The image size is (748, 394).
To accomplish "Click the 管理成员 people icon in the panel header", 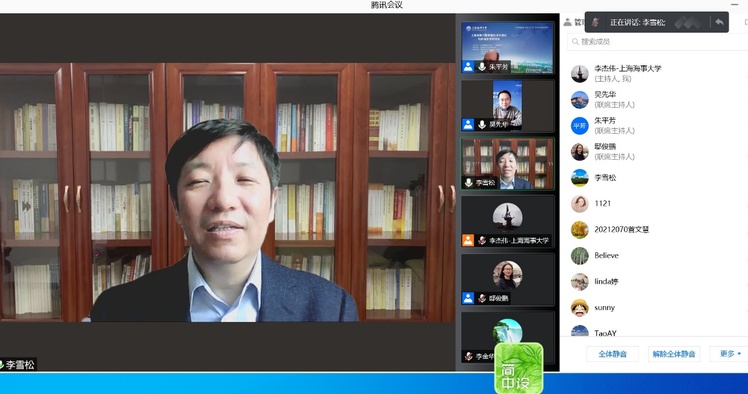I will (x=567, y=22).
